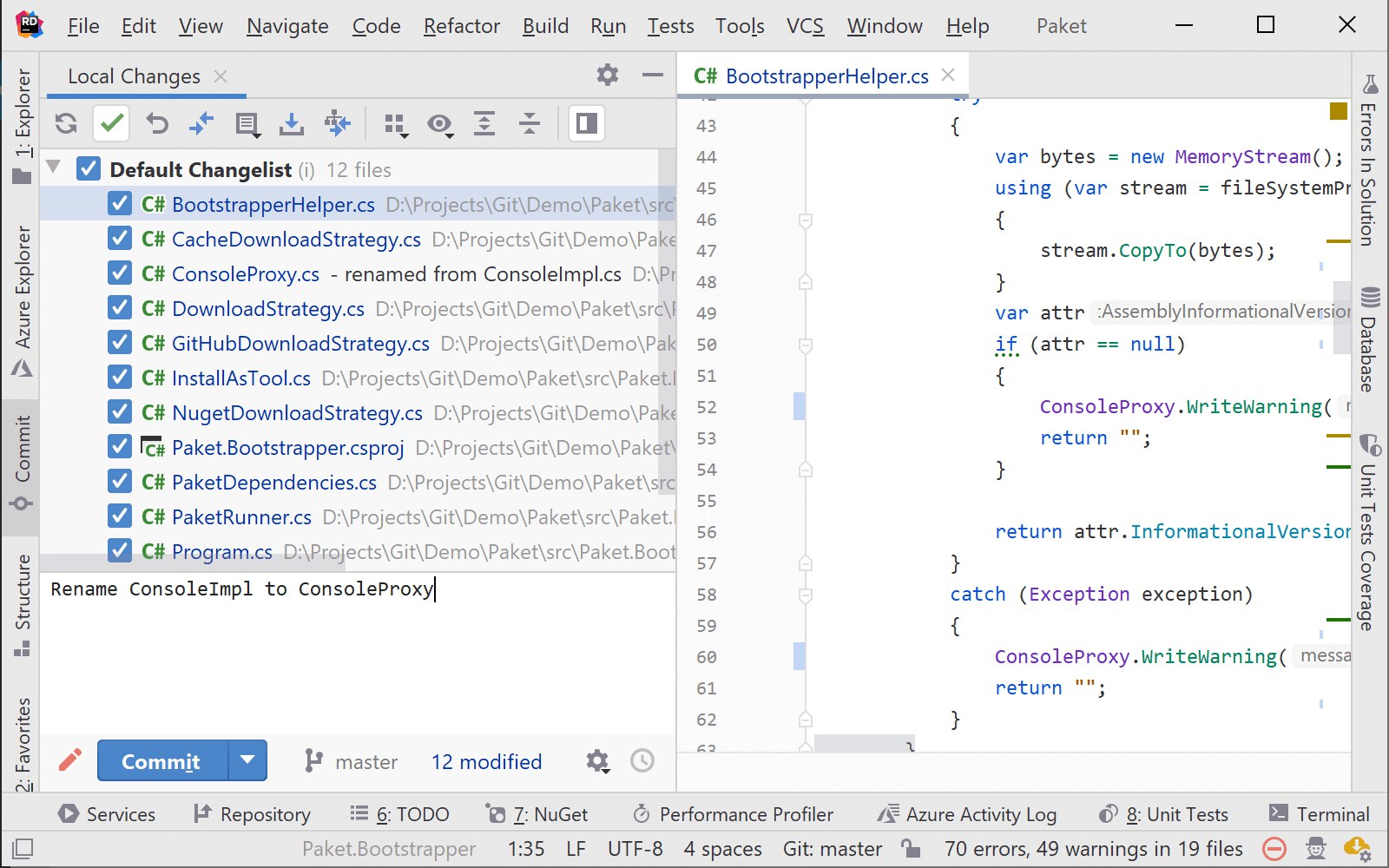Uncheck DownloadStrategy.cs checkbox

(120, 308)
